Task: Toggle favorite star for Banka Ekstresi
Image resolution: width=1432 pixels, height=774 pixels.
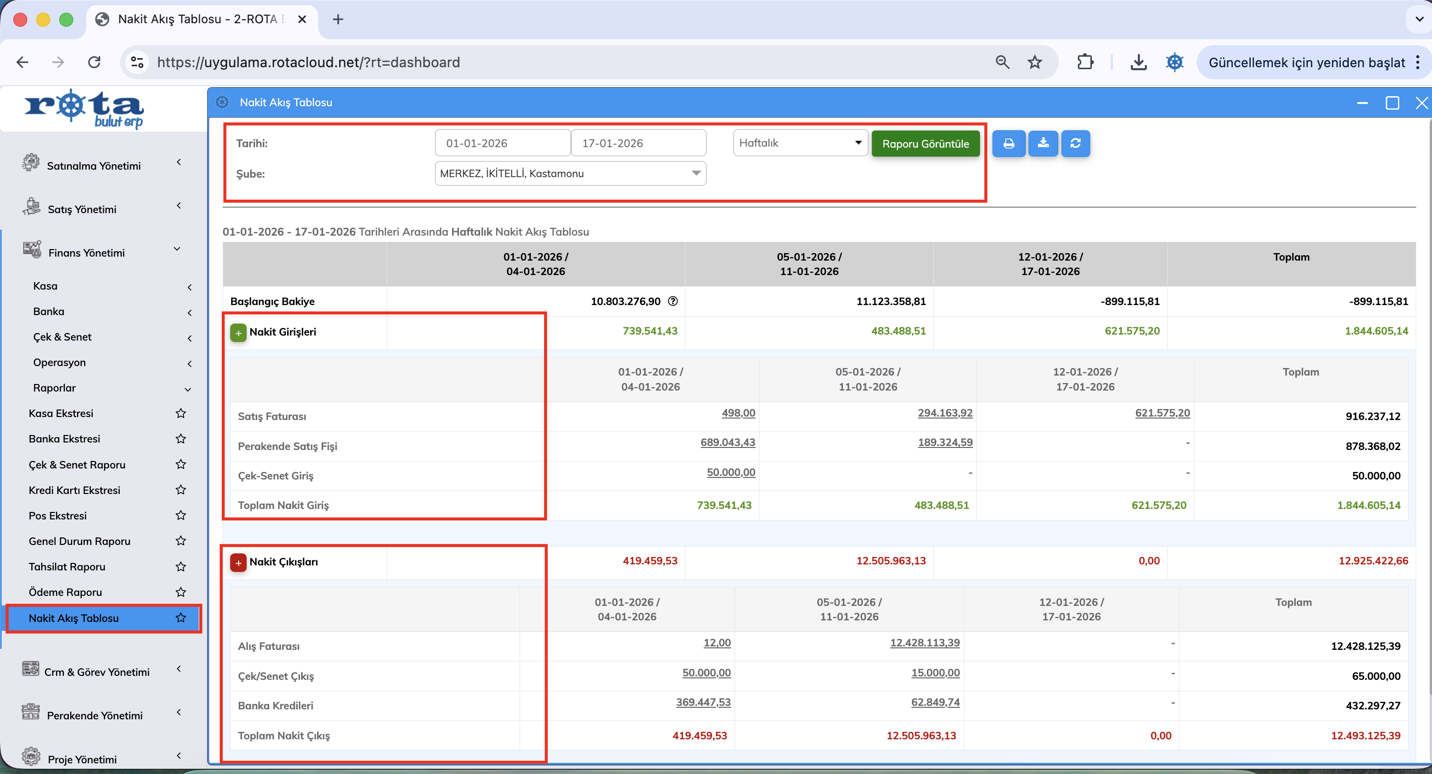Action: (x=181, y=439)
